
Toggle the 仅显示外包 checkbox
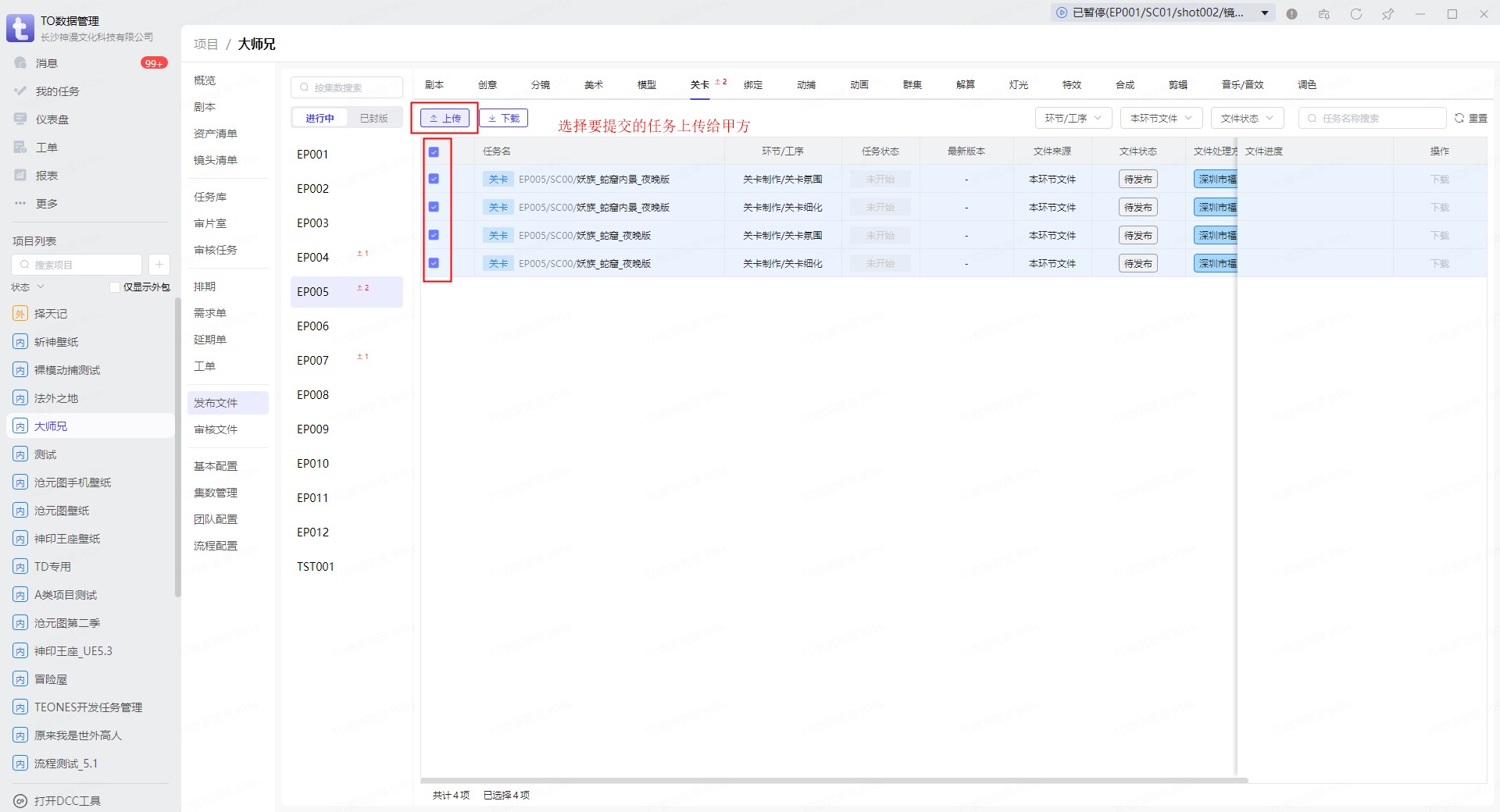(x=115, y=287)
